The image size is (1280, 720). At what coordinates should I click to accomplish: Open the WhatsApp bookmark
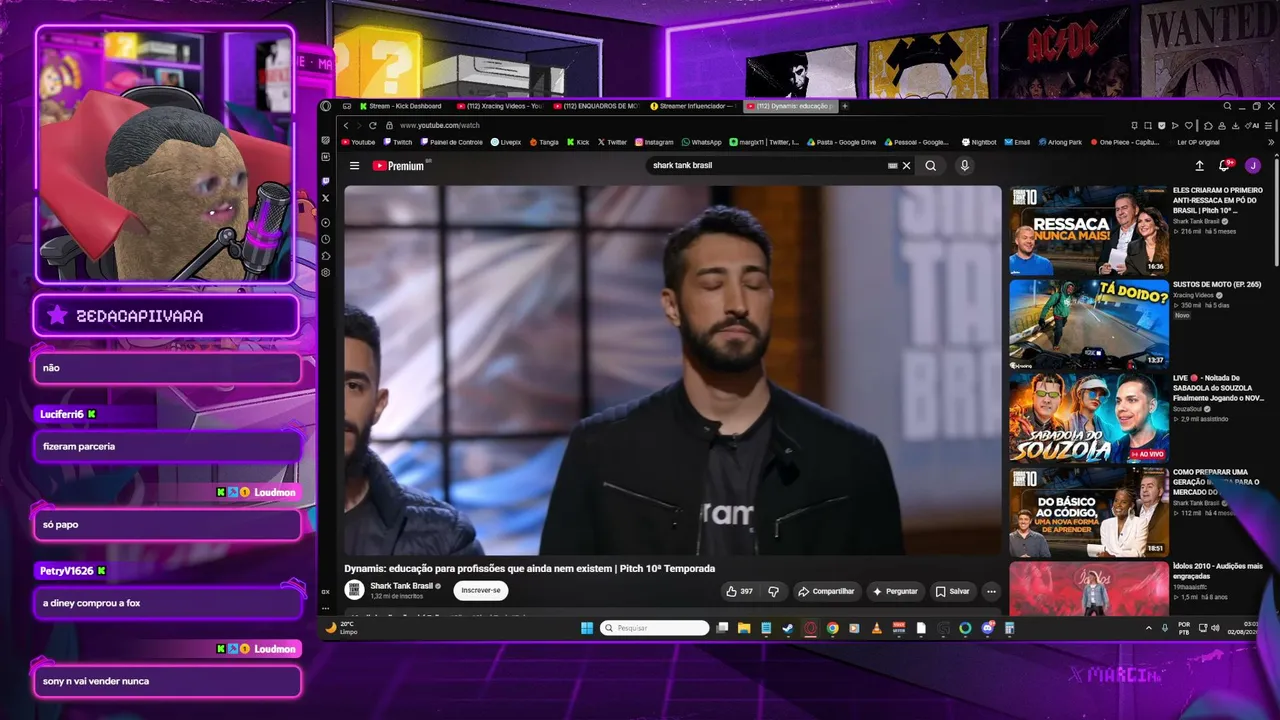(x=701, y=143)
